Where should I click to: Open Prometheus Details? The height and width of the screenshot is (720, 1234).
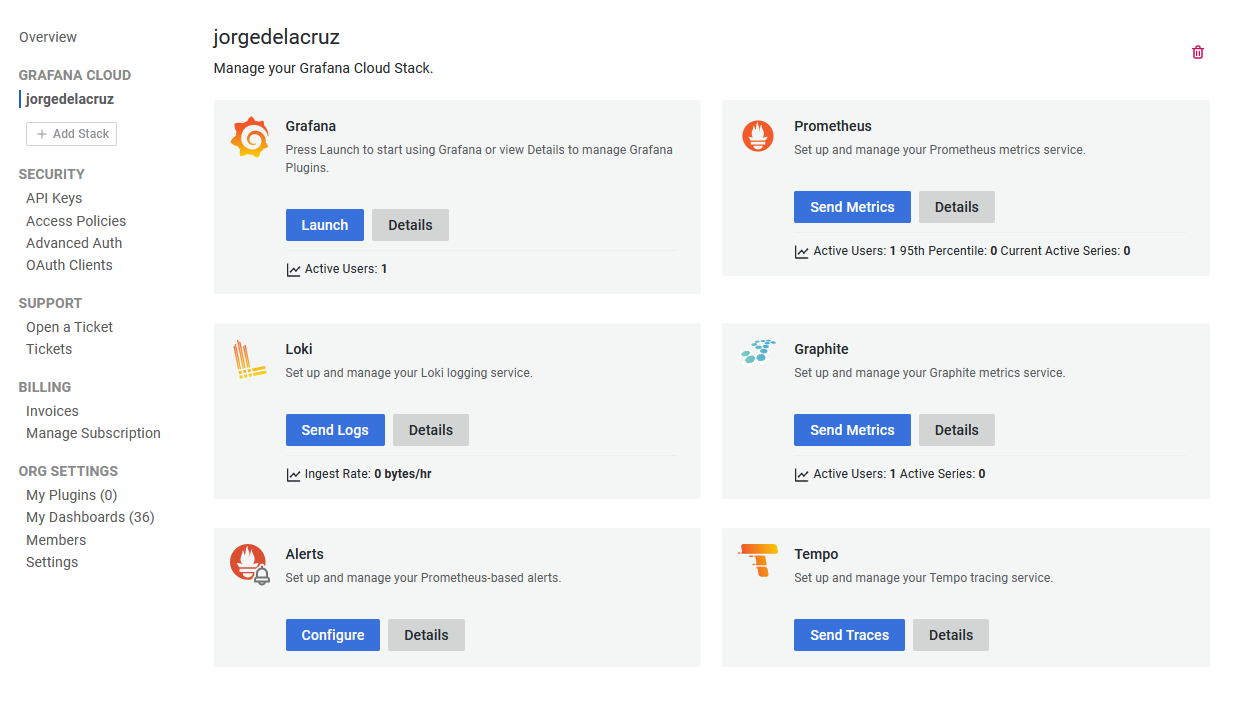tap(957, 207)
